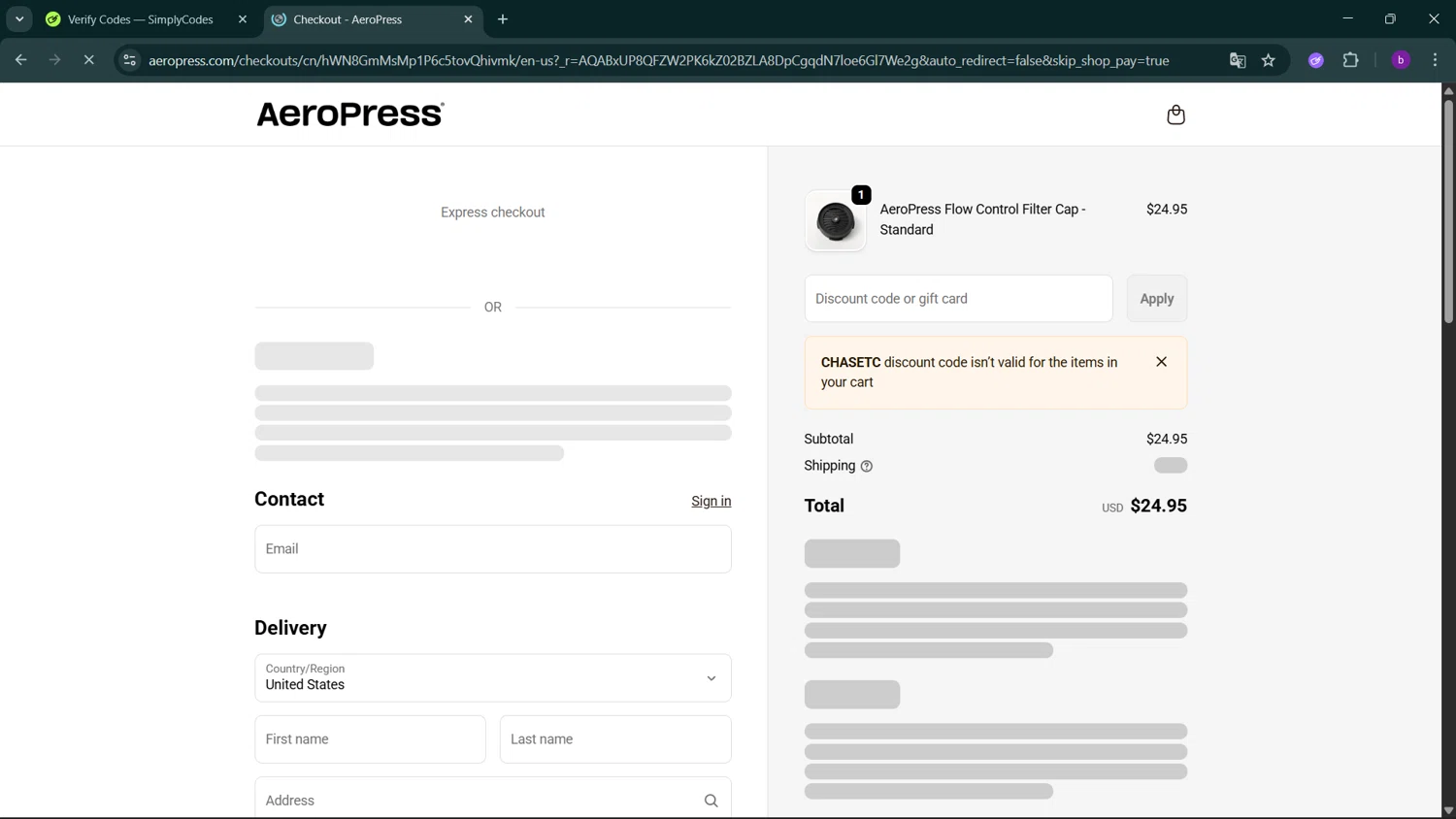Viewport: 1456px width, 819px height.
Task: Click the address search magnifier icon
Action: [x=711, y=801]
